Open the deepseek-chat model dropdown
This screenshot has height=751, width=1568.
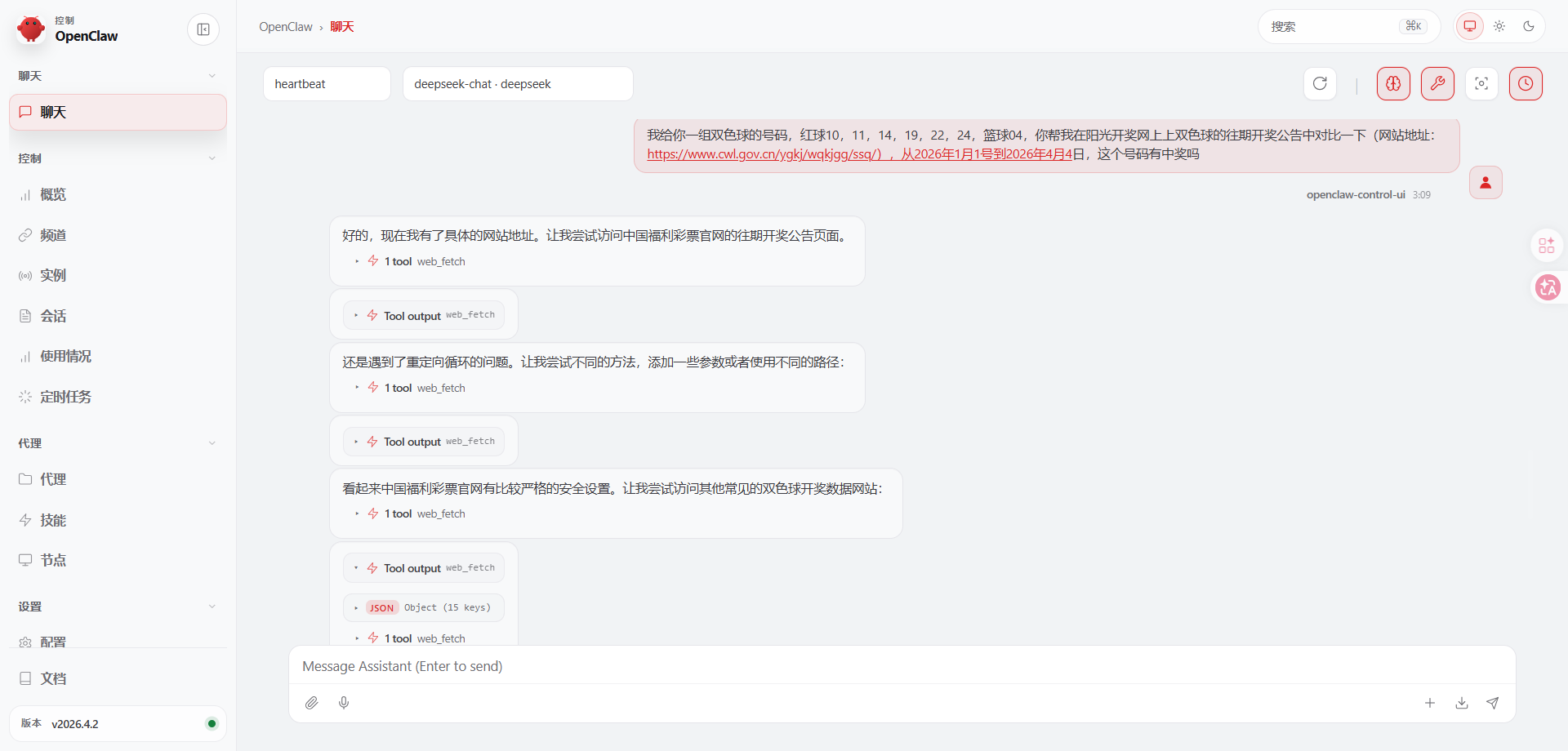point(518,84)
